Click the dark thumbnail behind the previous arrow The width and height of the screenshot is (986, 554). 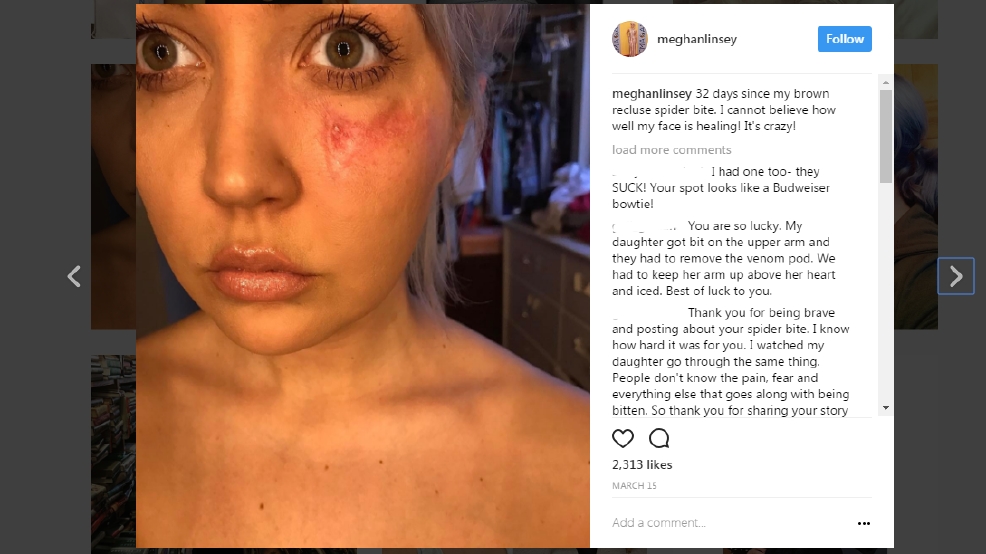click(113, 196)
